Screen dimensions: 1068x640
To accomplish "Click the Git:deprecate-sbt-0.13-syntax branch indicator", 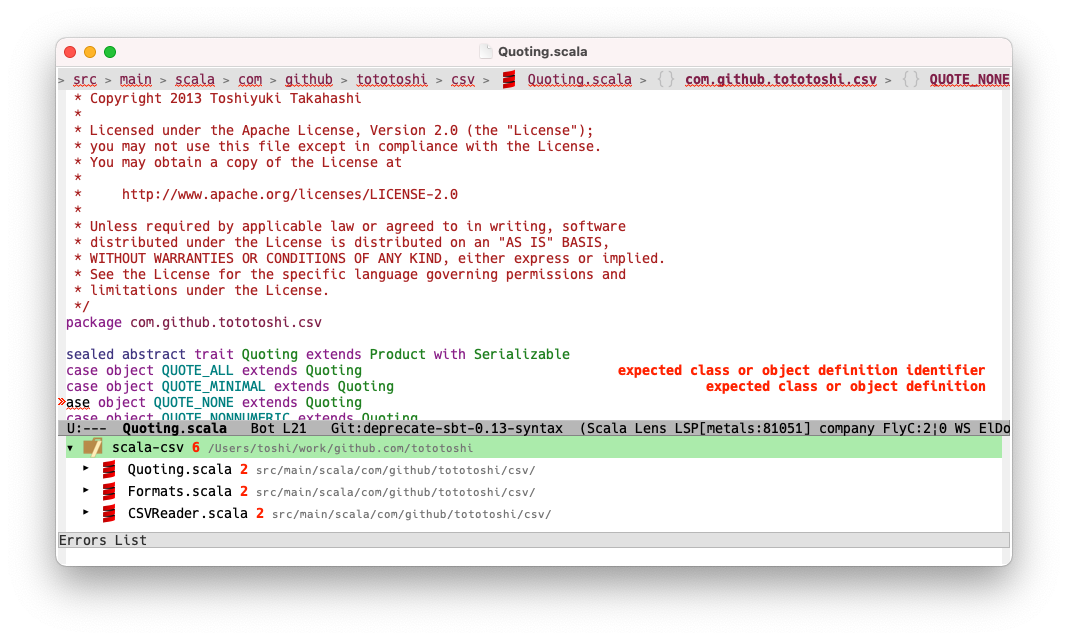I will point(447,428).
